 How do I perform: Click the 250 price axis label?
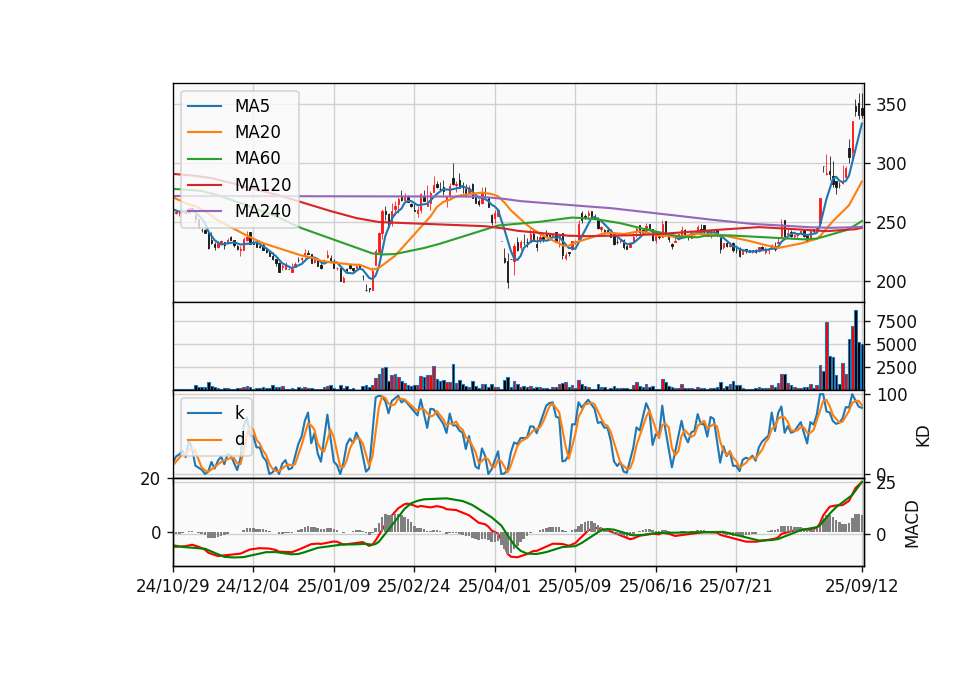(891, 223)
